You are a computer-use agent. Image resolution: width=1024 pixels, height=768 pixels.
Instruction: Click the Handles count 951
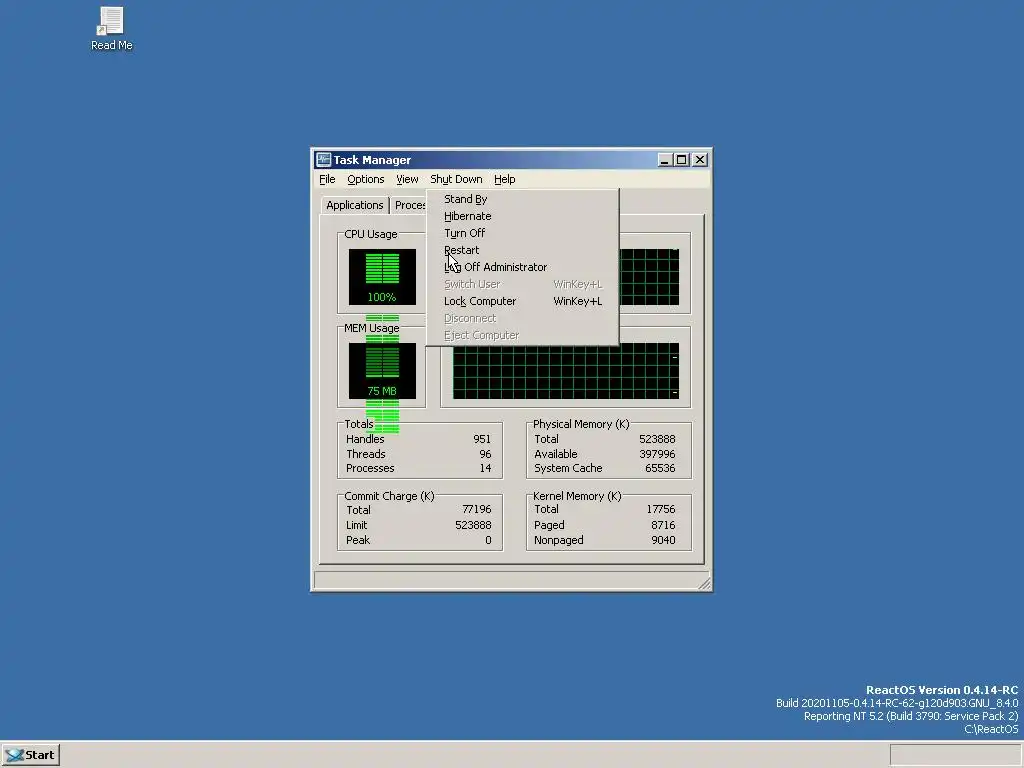(482, 439)
